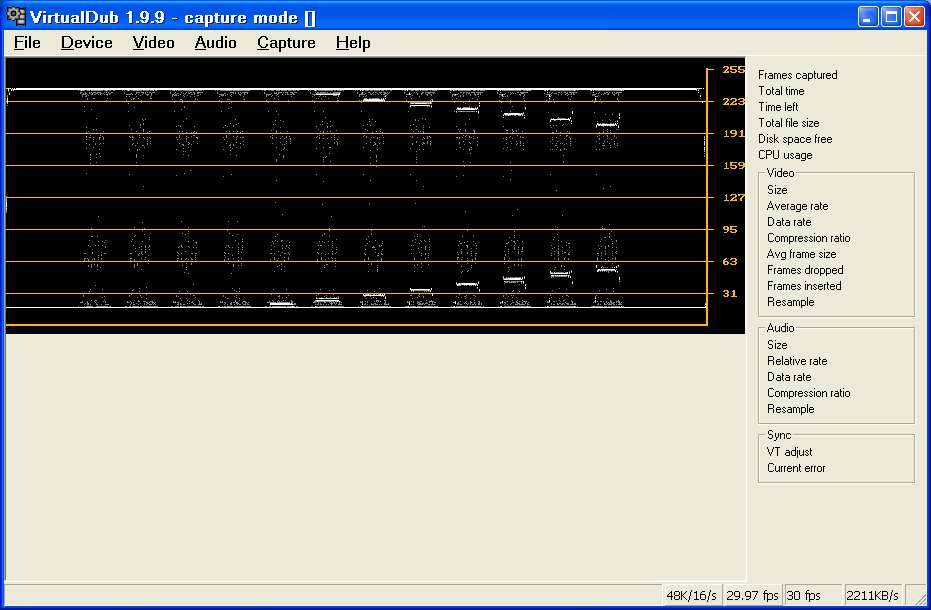Click the CPU usage label in the info panel
The width and height of the screenshot is (931, 610).
coord(785,155)
